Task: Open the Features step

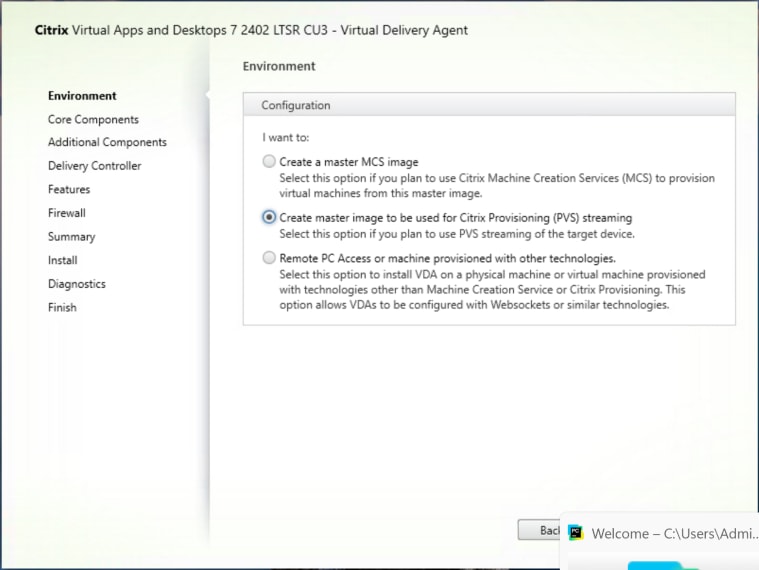Action: (69, 189)
